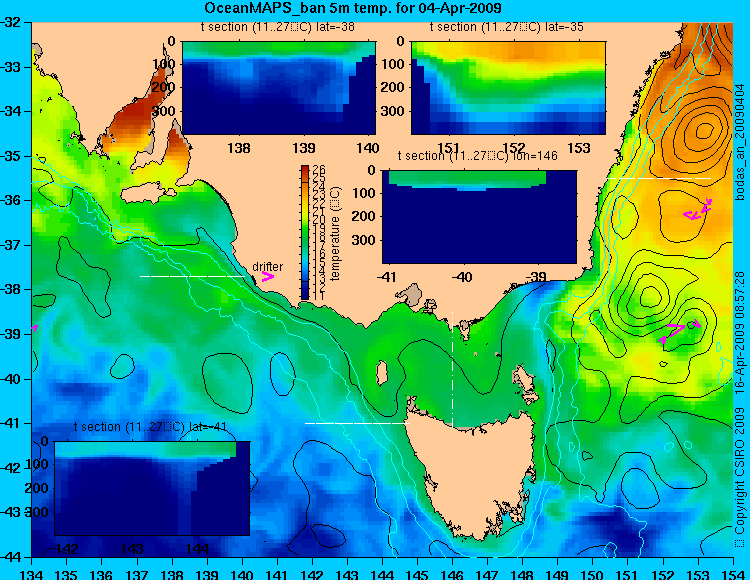The width and height of the screenshot is (750, 580).
Task: Click the main x-axis tick label '137'
Action: 137,574
